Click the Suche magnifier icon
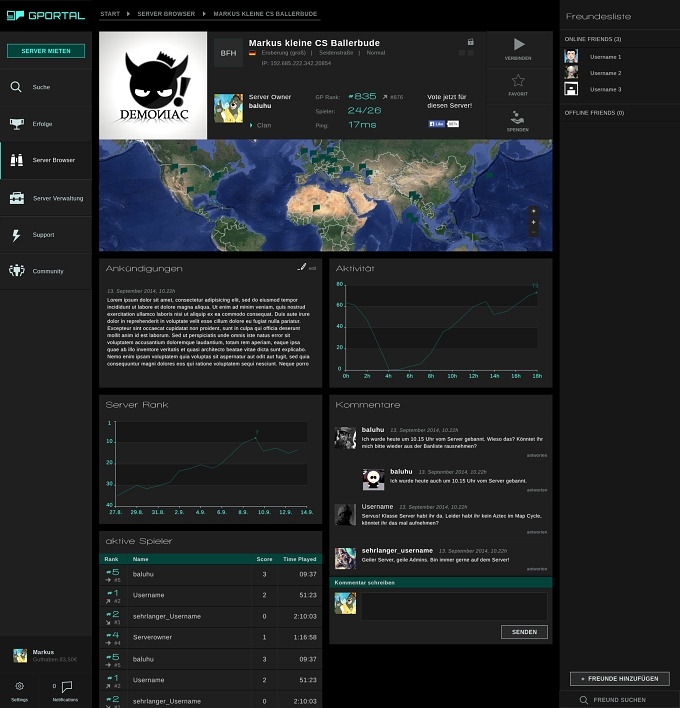Image resolution: width=680 pixels, height=708 pixels. click(16, 87)
